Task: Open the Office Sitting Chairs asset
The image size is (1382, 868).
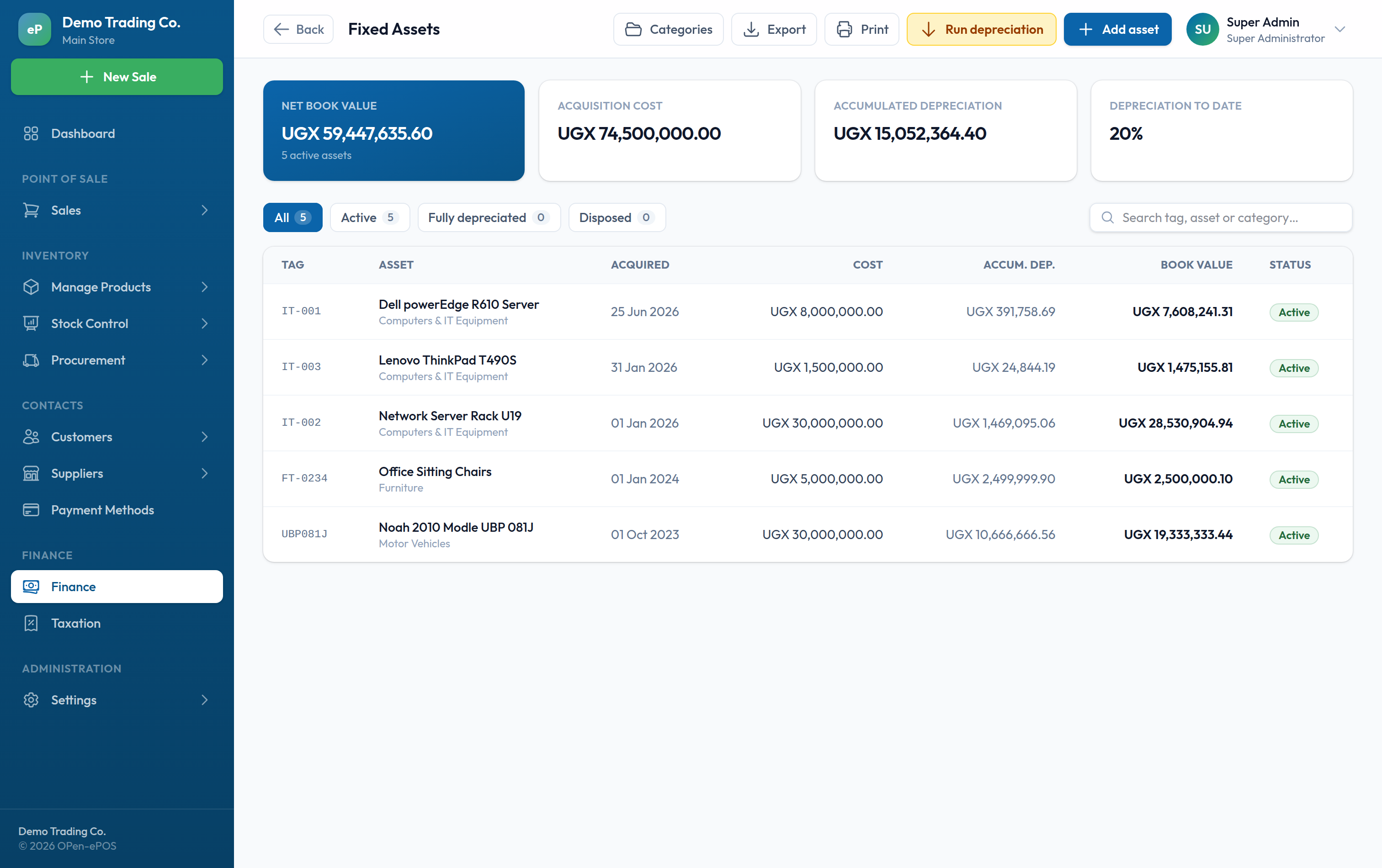Action: [x=435, y=471]
